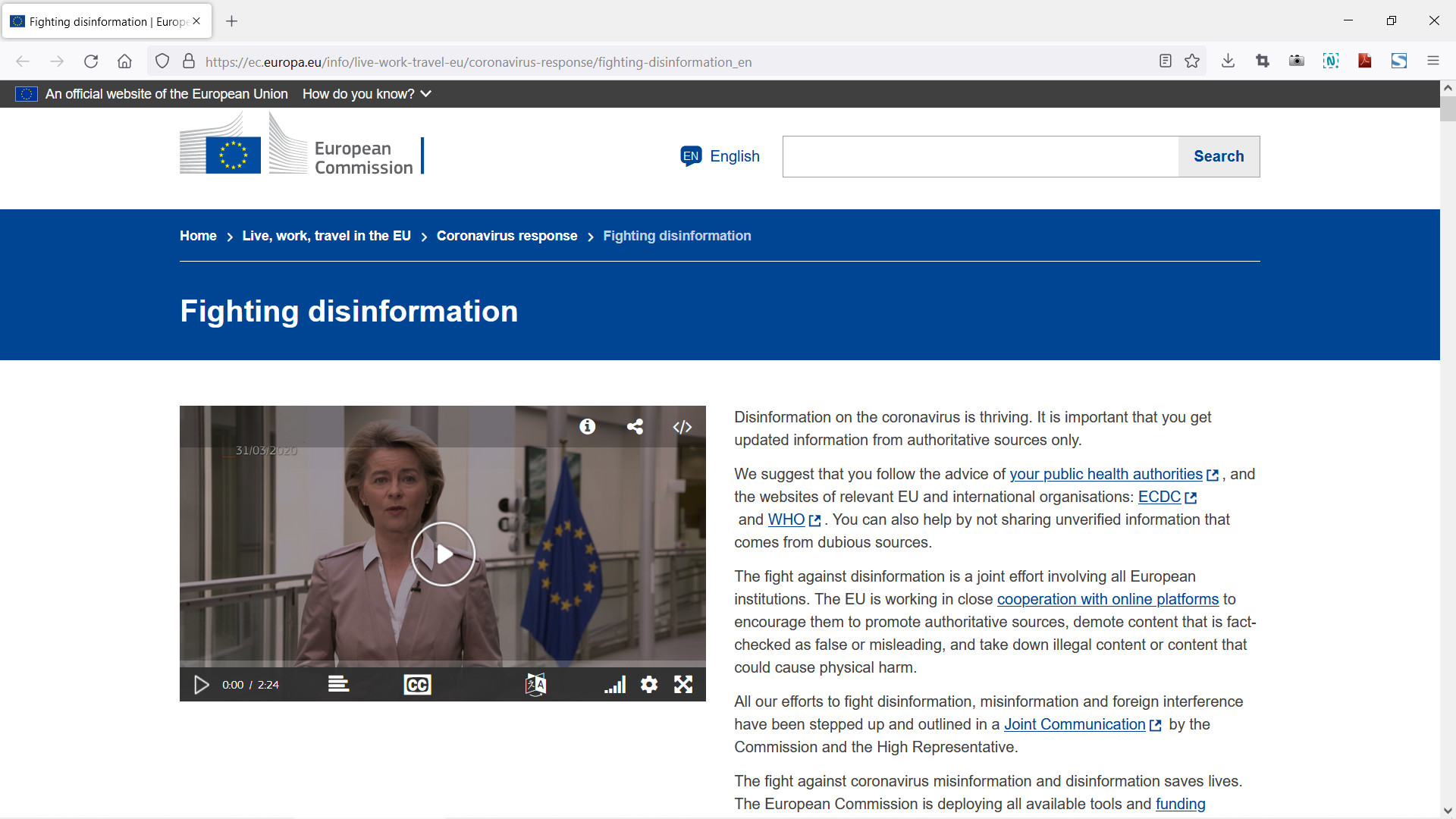The image size is (1456, 819).
Task: Click the site search input field
Action: coord(980,156)
